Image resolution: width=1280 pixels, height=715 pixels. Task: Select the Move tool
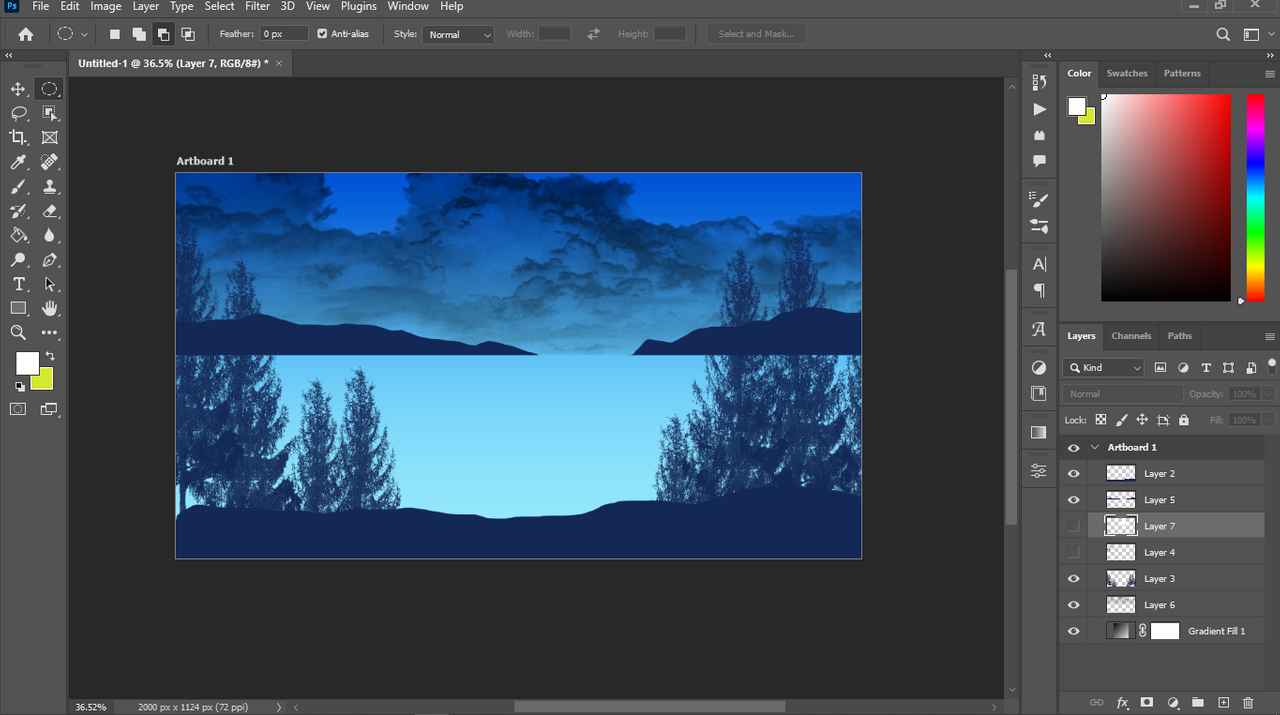pos(18,89)
